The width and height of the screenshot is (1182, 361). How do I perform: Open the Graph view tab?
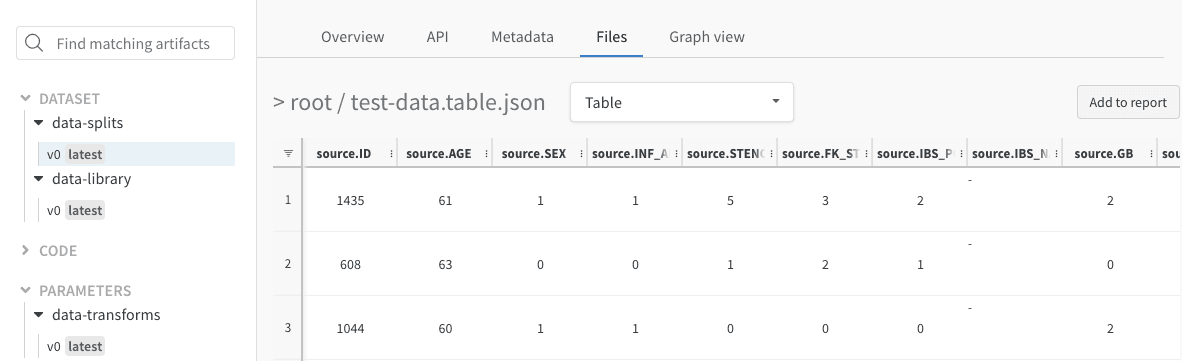point(706,37)
